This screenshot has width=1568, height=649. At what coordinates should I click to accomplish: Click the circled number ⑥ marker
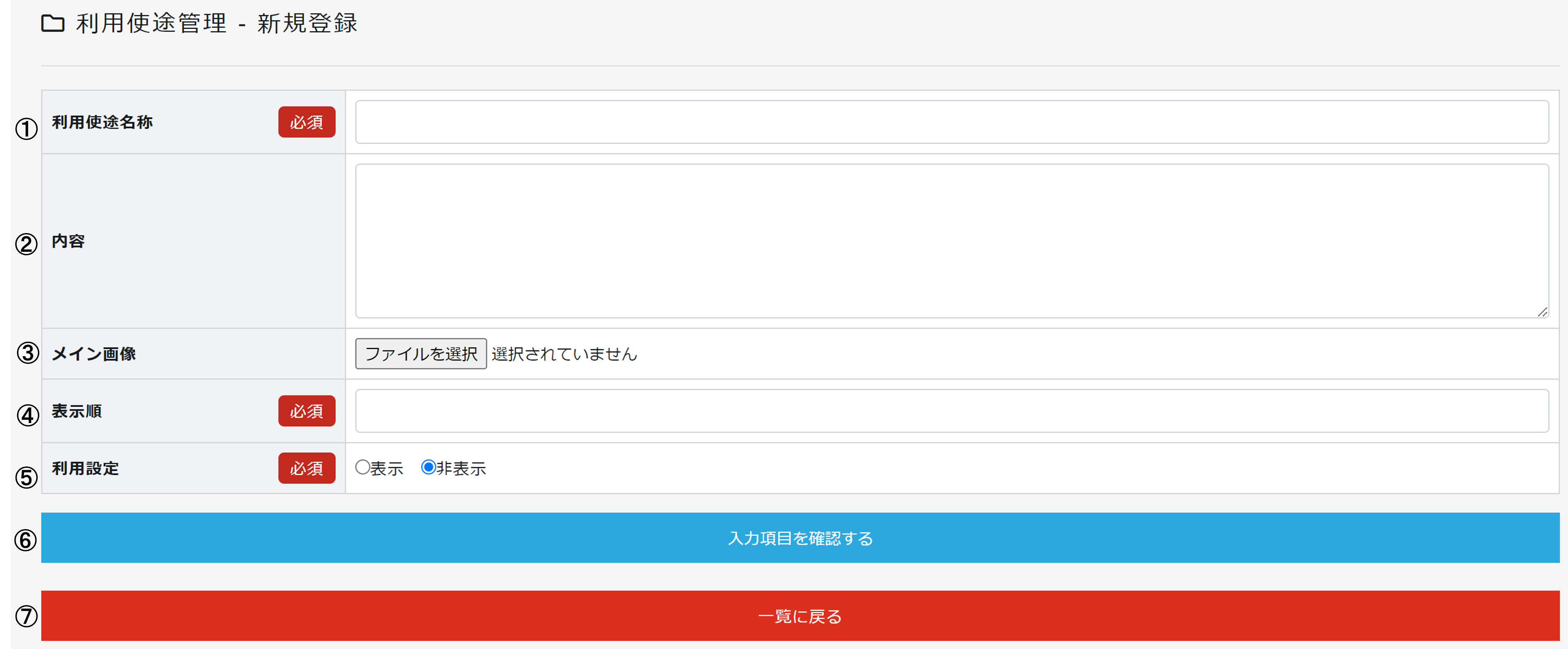[x=25, y=540]
